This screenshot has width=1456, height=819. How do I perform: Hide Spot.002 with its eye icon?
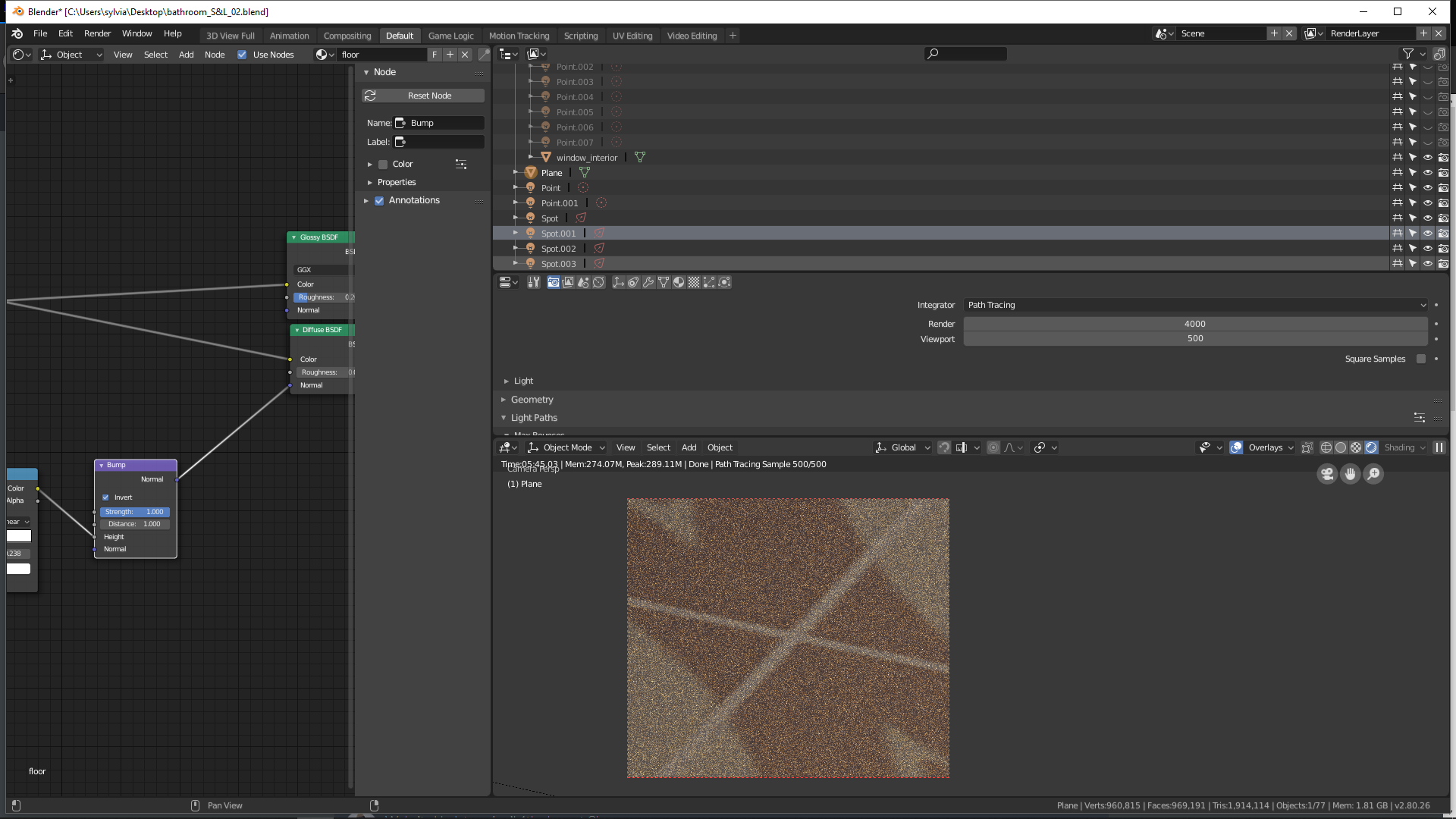coord(1427,249)
